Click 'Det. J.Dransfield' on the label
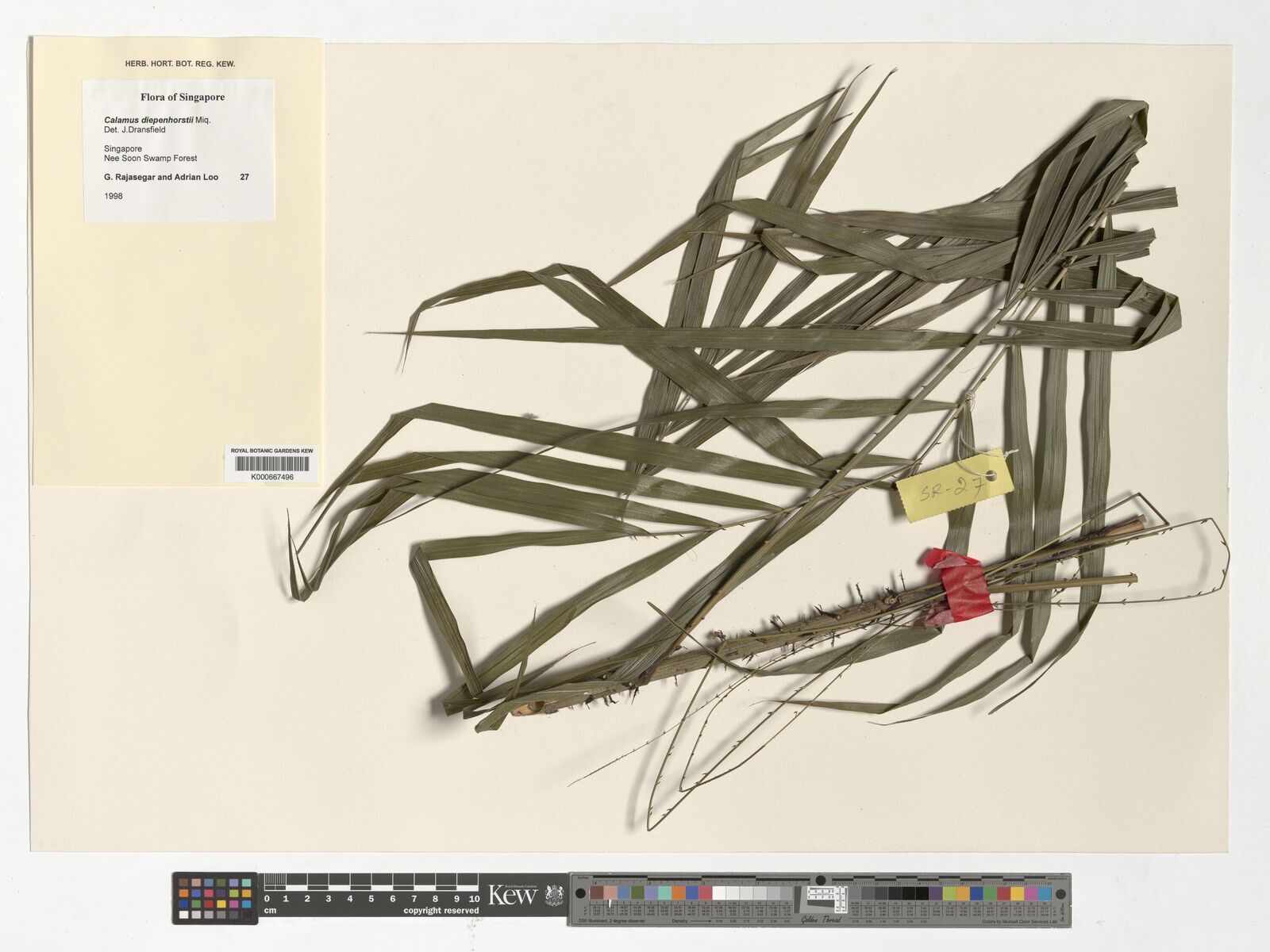Image resolution: width=1270 pixels, height=952 pixels. (135, 129)
